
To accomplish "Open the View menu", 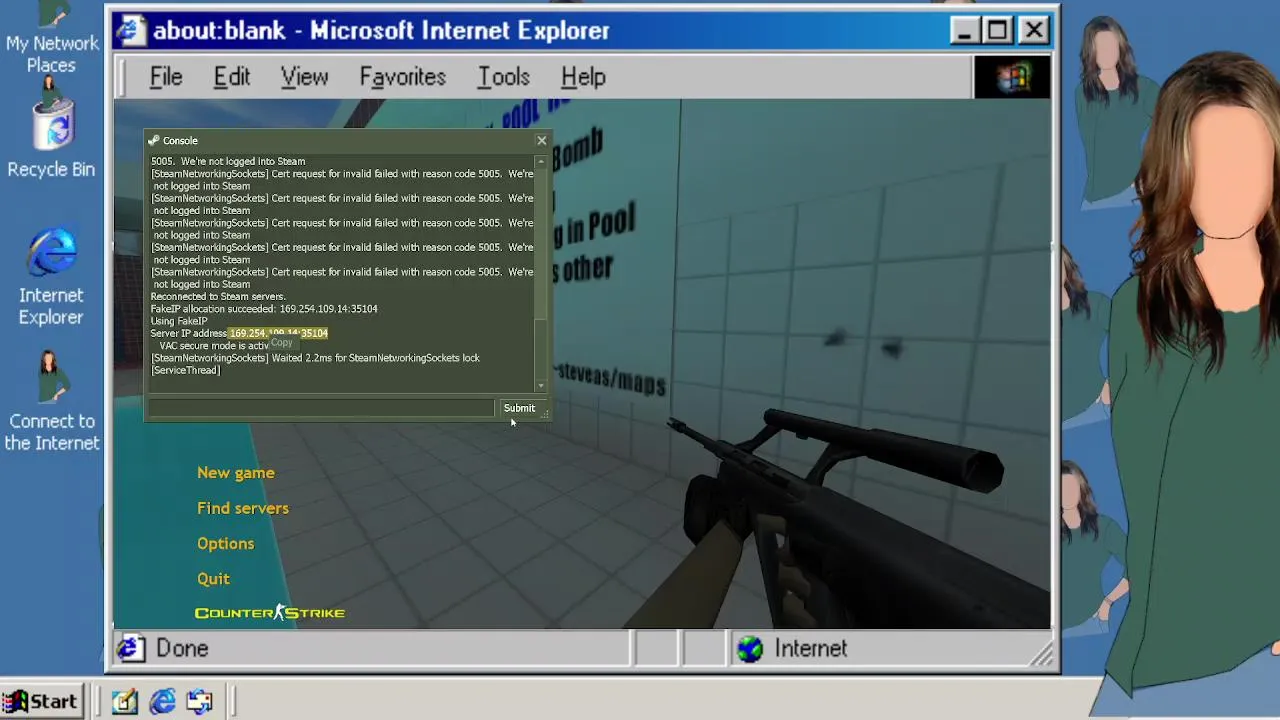I will 304,77.
